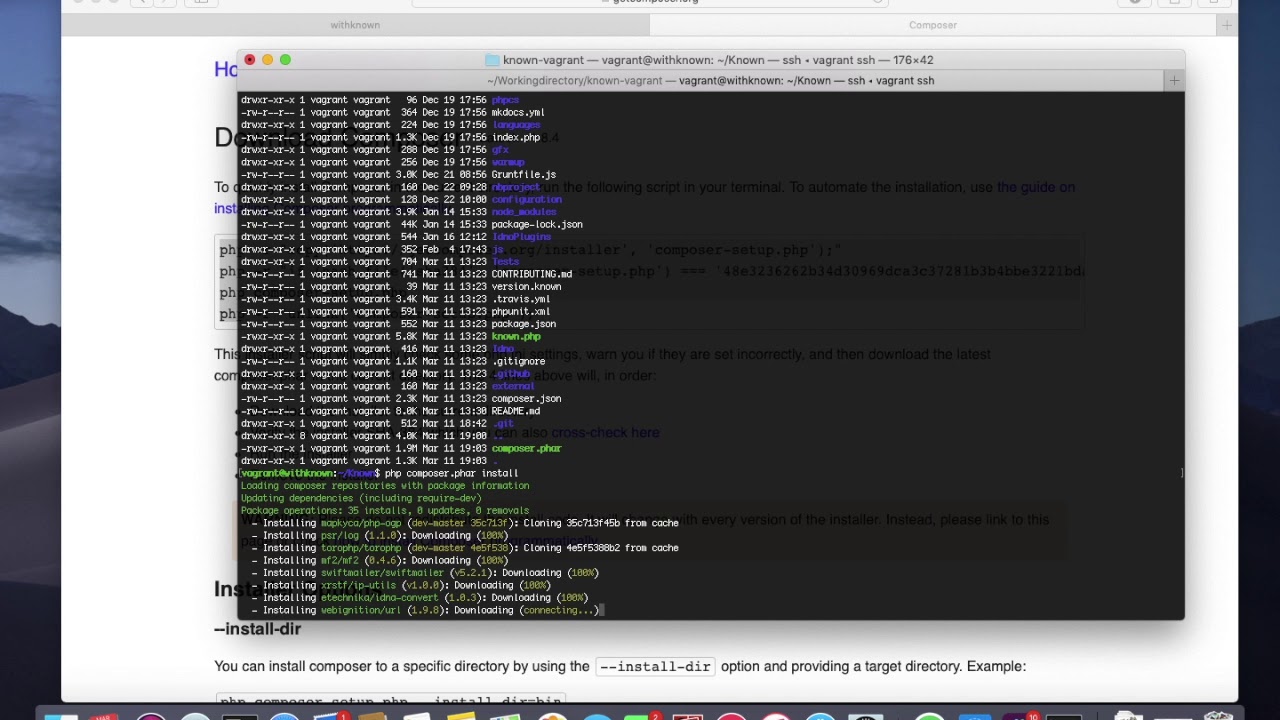Click the Package operations: 35 installs line

coord(385,511)
